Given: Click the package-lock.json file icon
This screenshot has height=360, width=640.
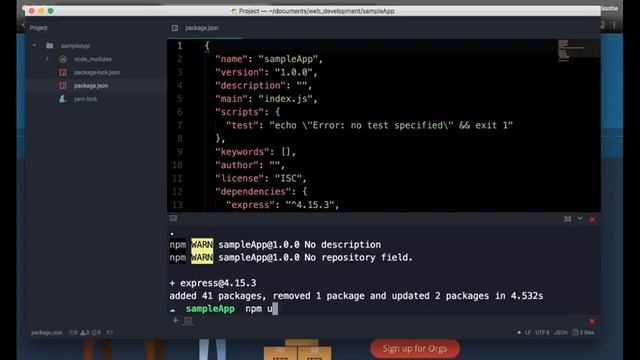Looking at the screenshot, I should tap(63, 72).
